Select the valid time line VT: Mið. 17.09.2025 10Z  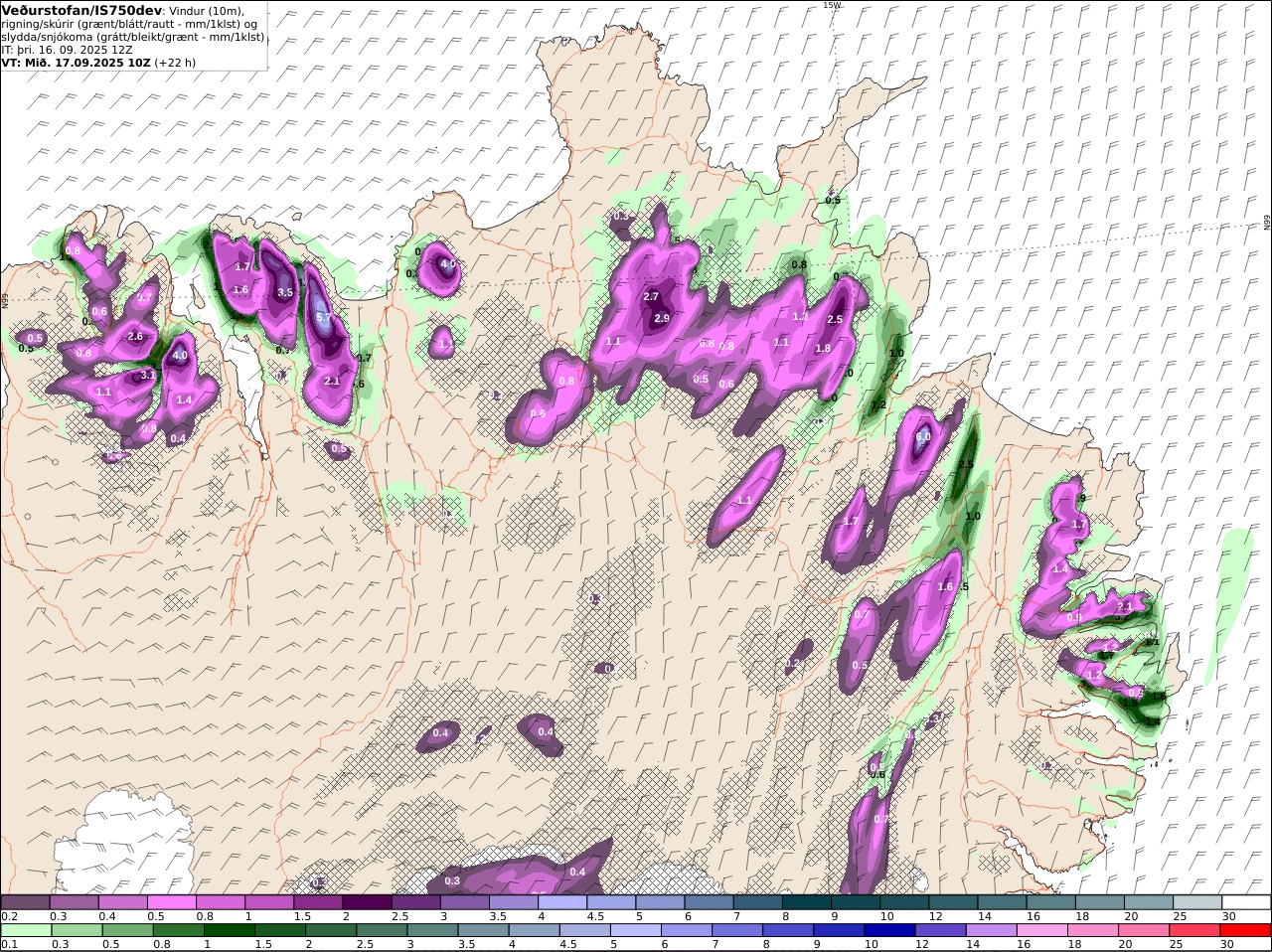(76, 62)
